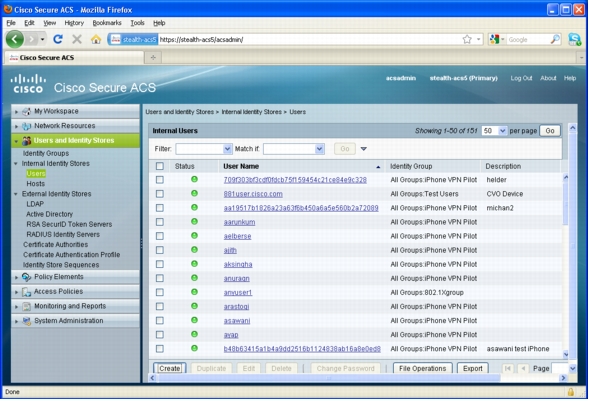Collapse Internal Identity Stores tree node
The width and height of the screenshot is (589, 401).
click(x=16, y=164)
